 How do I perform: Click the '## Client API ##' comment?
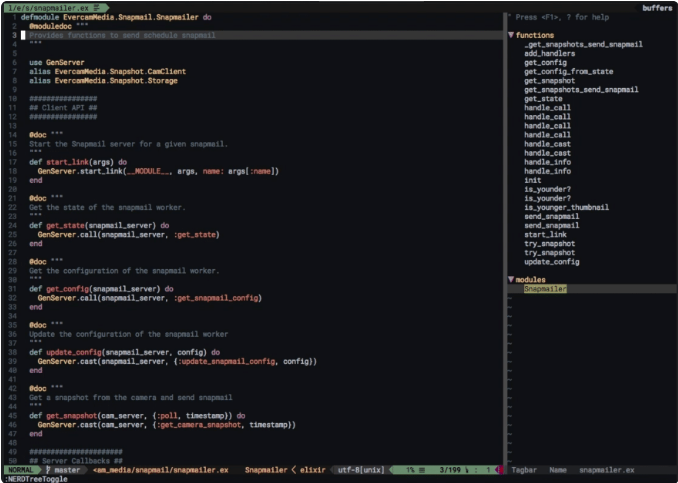pyautogui.click(x=63, y=108)
